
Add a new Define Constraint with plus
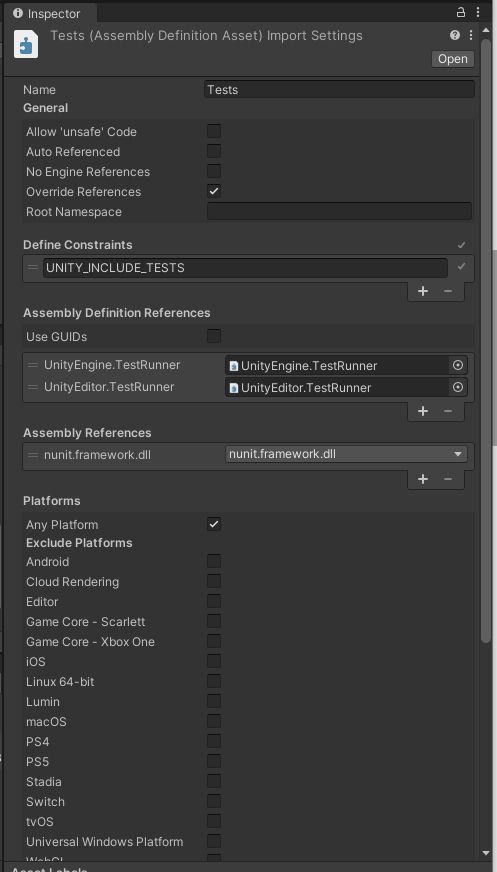(423, 291)
